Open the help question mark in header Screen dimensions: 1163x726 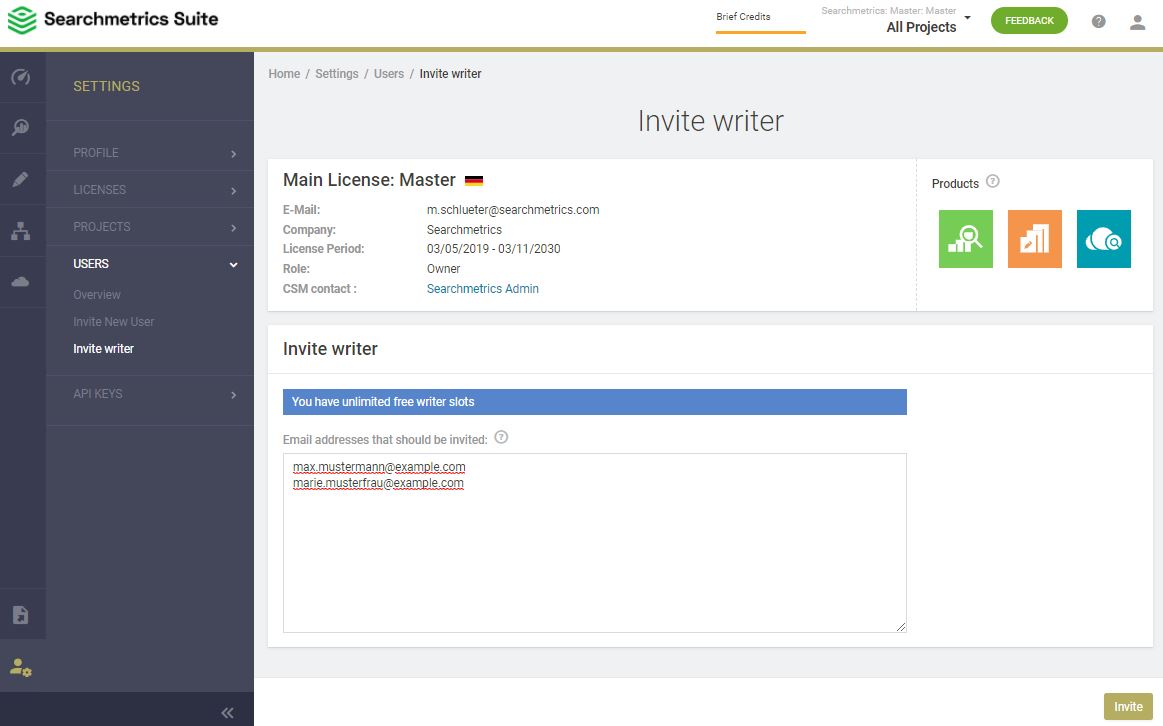pos(1098,22)
